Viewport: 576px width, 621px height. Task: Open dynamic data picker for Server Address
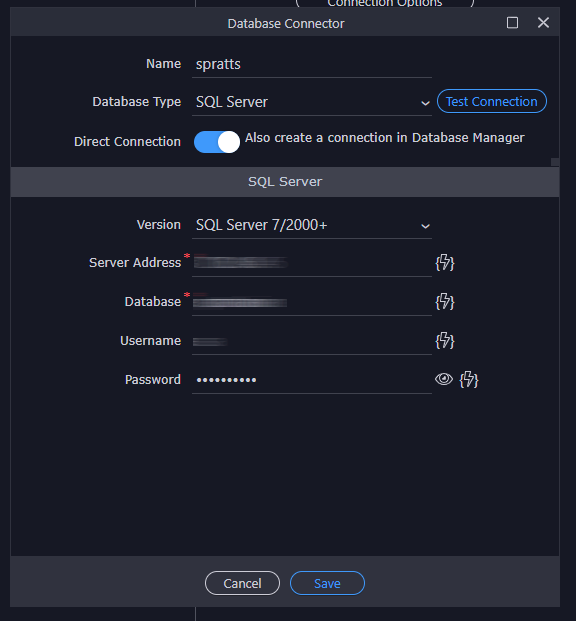444,262
